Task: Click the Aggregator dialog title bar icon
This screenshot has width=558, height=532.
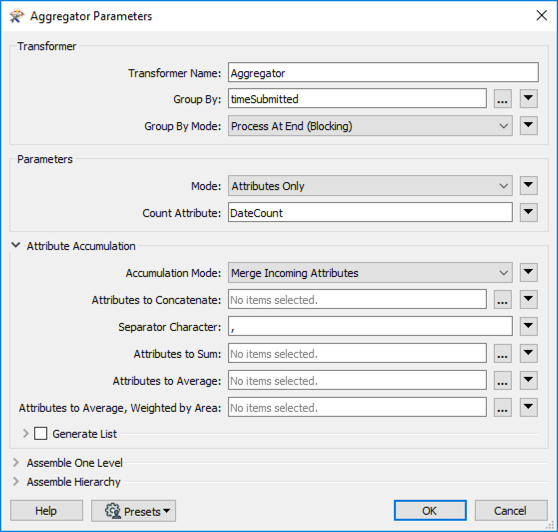Action: [16, 16]
